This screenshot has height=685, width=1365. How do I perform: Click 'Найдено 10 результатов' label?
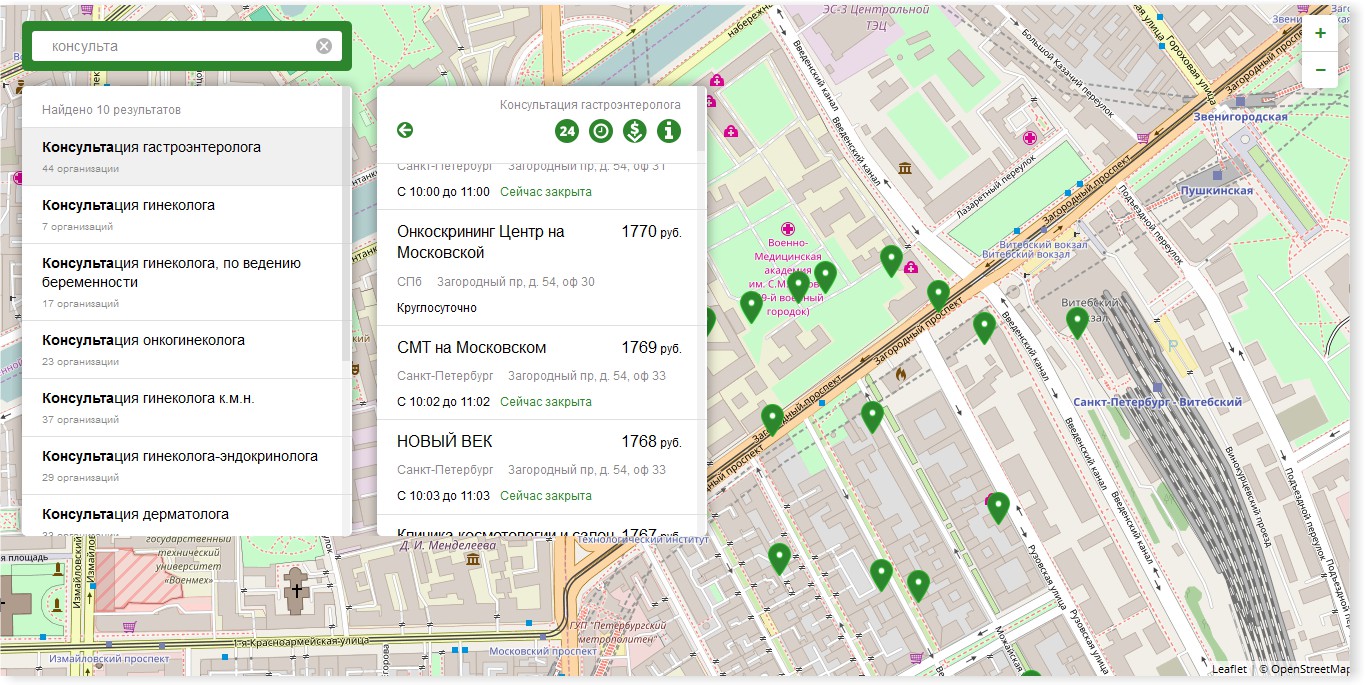point(112,110)
